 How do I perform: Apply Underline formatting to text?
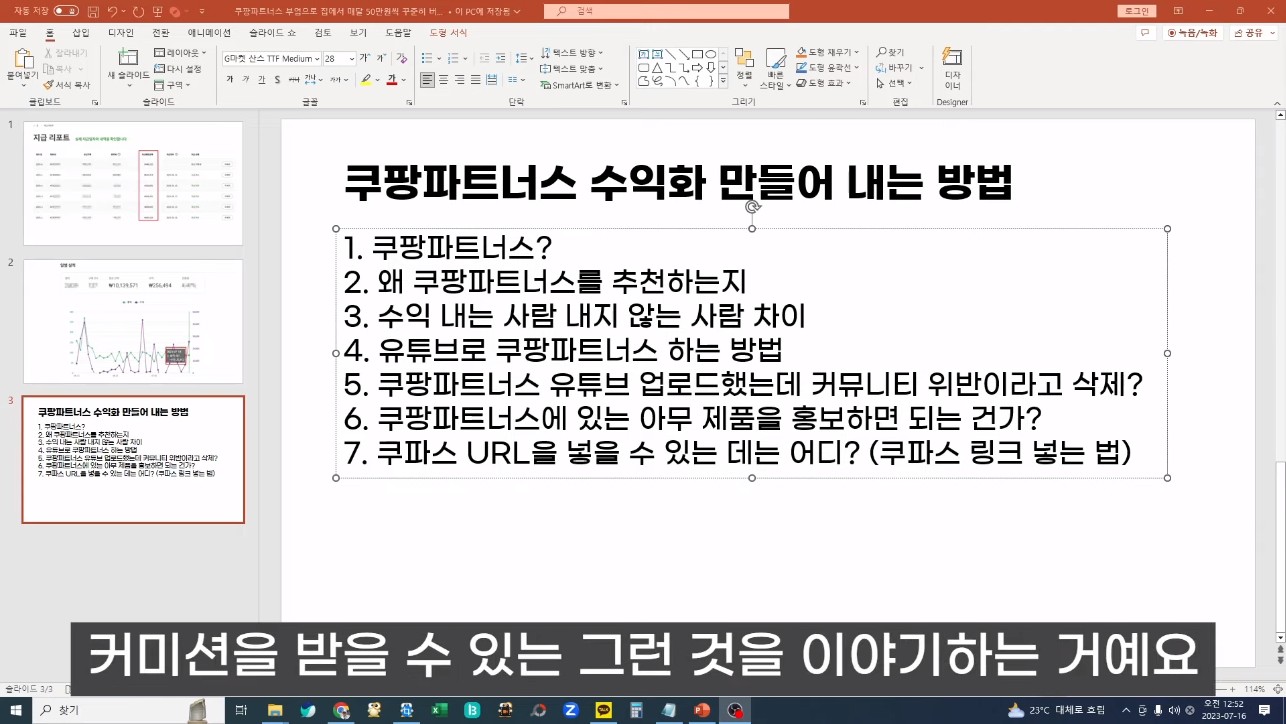261,80
